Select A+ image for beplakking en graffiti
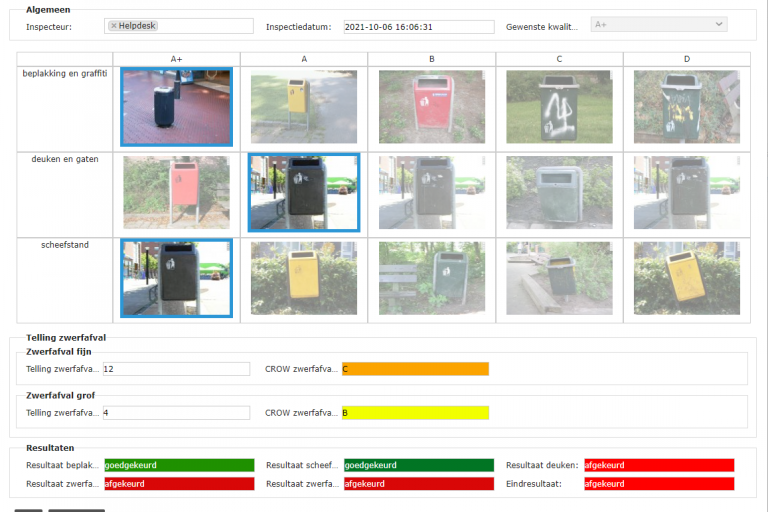The height and width of the screenshot is (512, 768). pyautogui.click(x=176, y=107)
